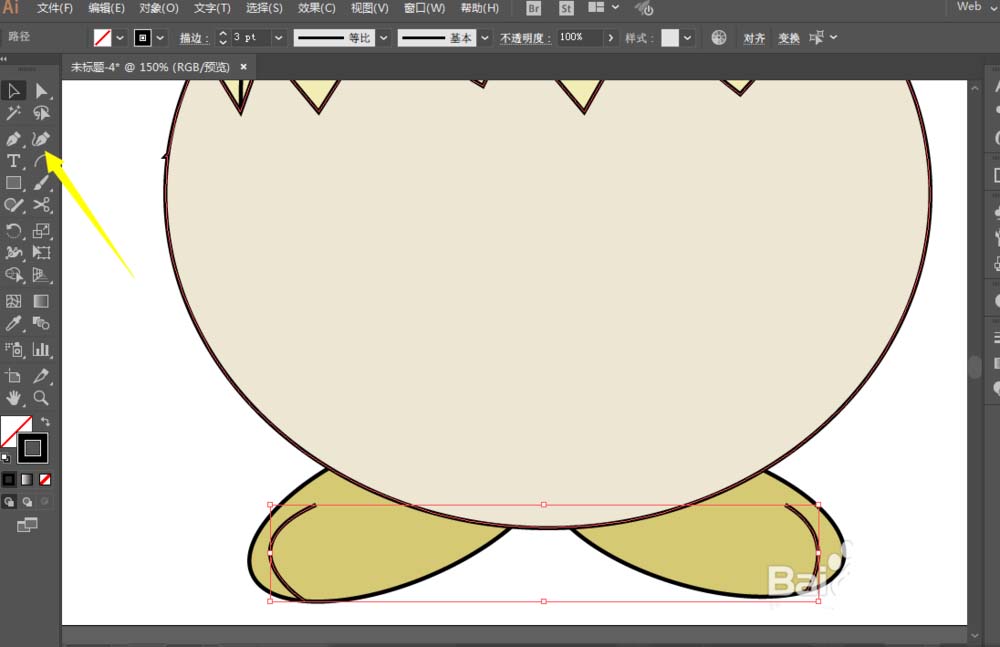Open the 不透明度 transparency panel link
The height and width of the screenshot is (647, 1000).
tap(526, 38)
